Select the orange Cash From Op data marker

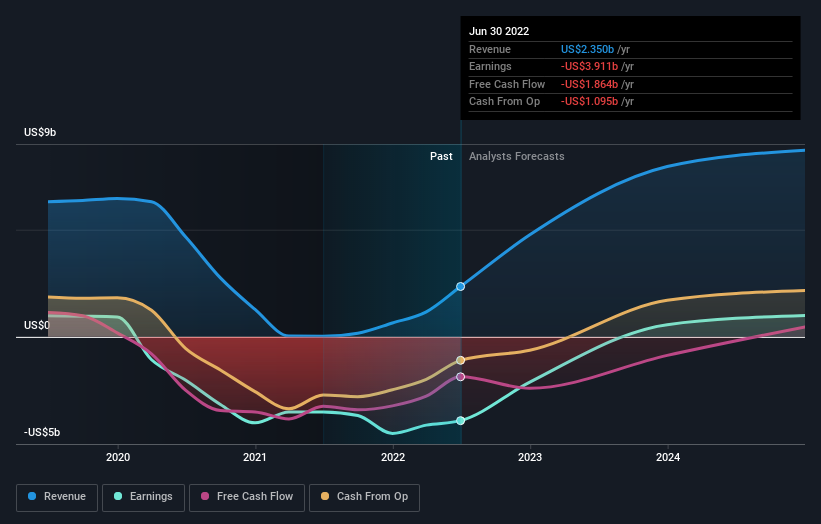[x=461, y=360]
